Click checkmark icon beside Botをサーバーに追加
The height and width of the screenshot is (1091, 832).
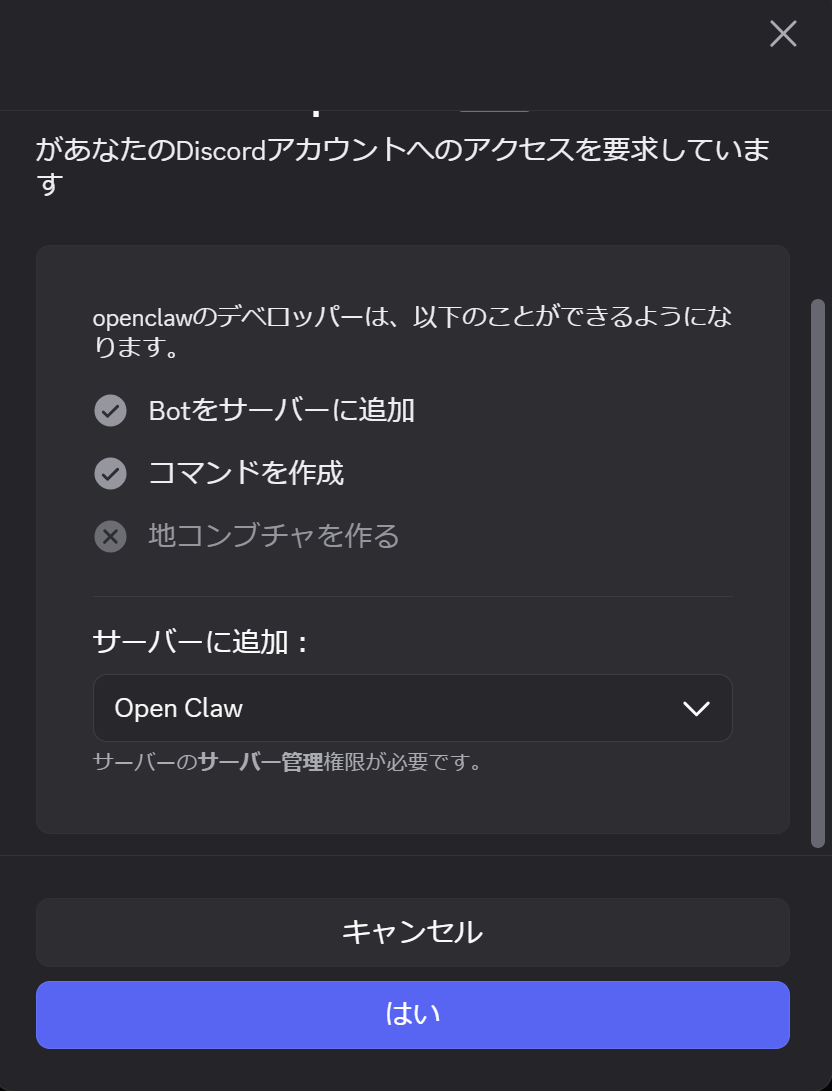point(110,410)
